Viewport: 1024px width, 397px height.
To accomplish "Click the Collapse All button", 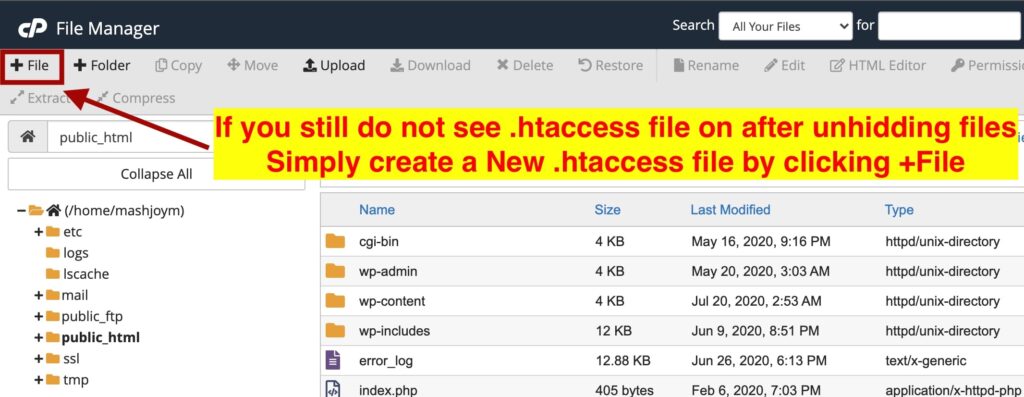I will 157,174.
